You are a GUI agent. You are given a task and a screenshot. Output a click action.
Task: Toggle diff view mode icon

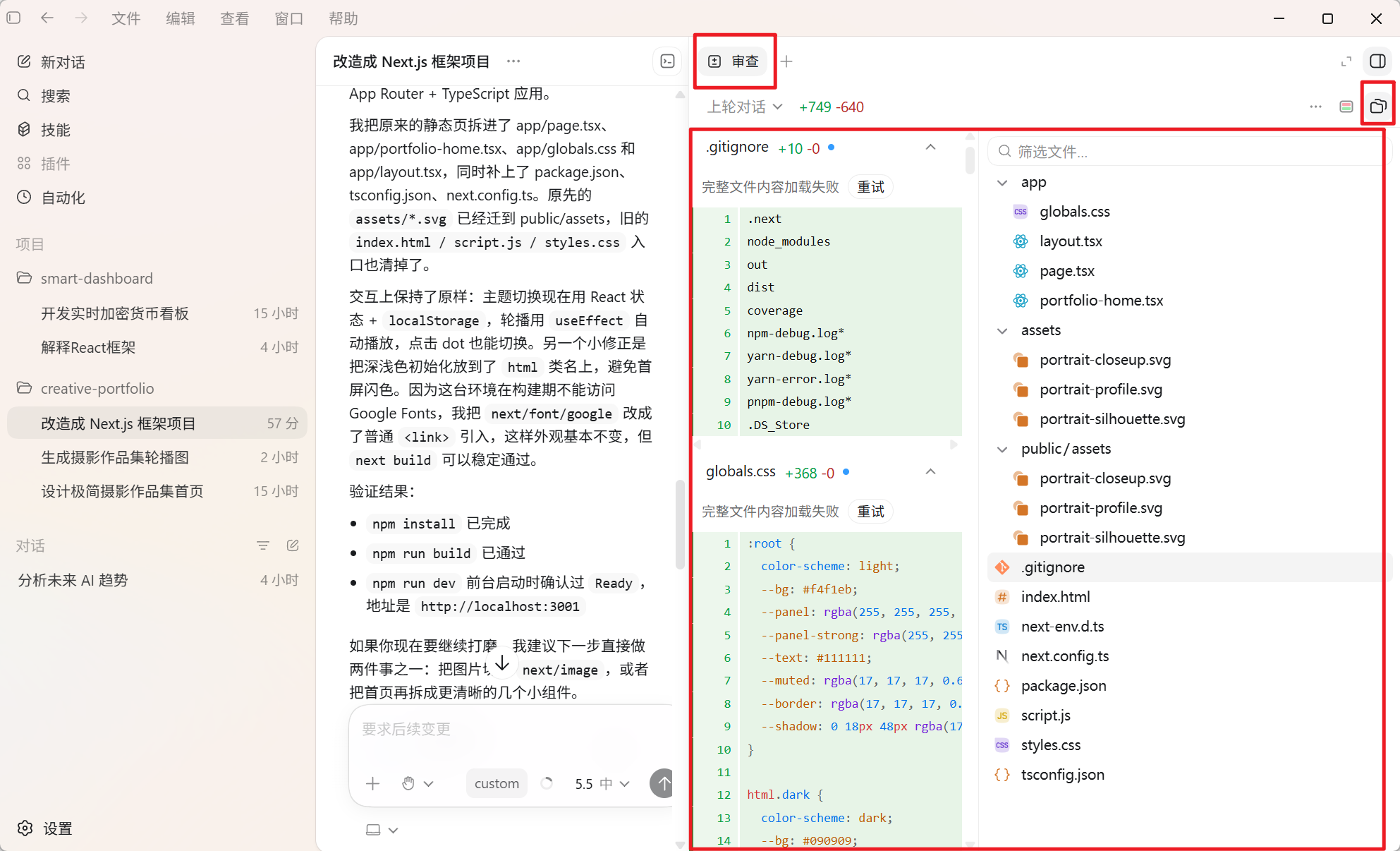pos(1346,107)
